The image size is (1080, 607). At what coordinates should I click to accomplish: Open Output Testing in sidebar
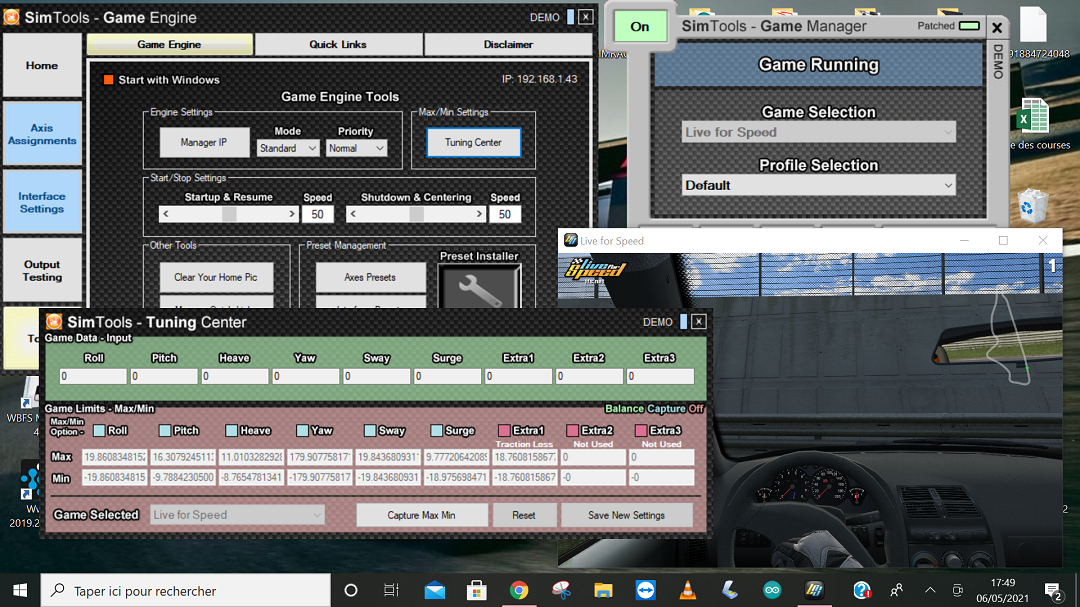point(42,270)
